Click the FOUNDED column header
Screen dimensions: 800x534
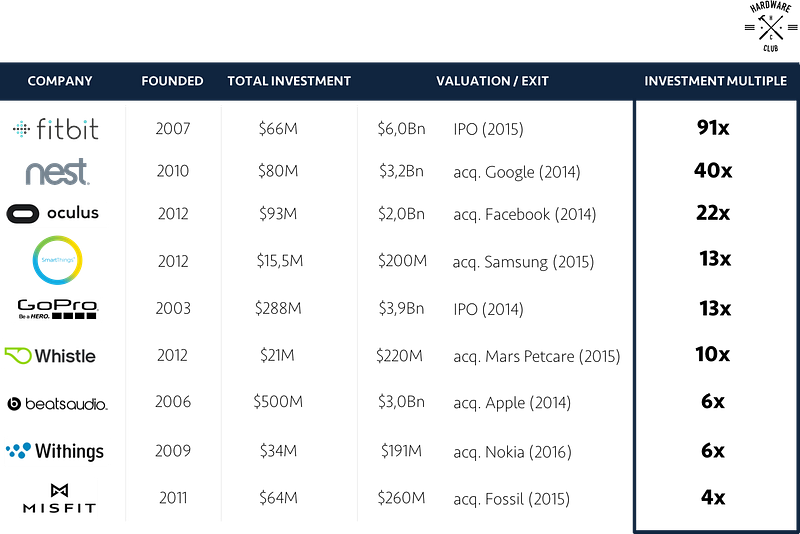point(172,81)
